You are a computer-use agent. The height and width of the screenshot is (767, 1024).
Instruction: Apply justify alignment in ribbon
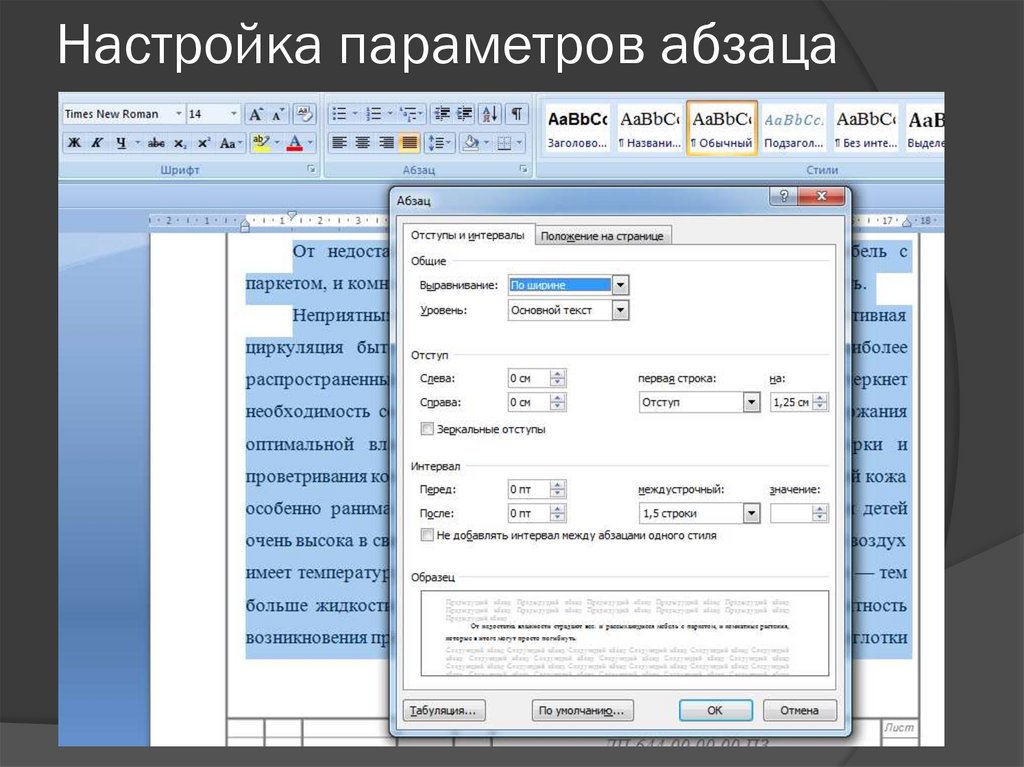pos(409,143)
